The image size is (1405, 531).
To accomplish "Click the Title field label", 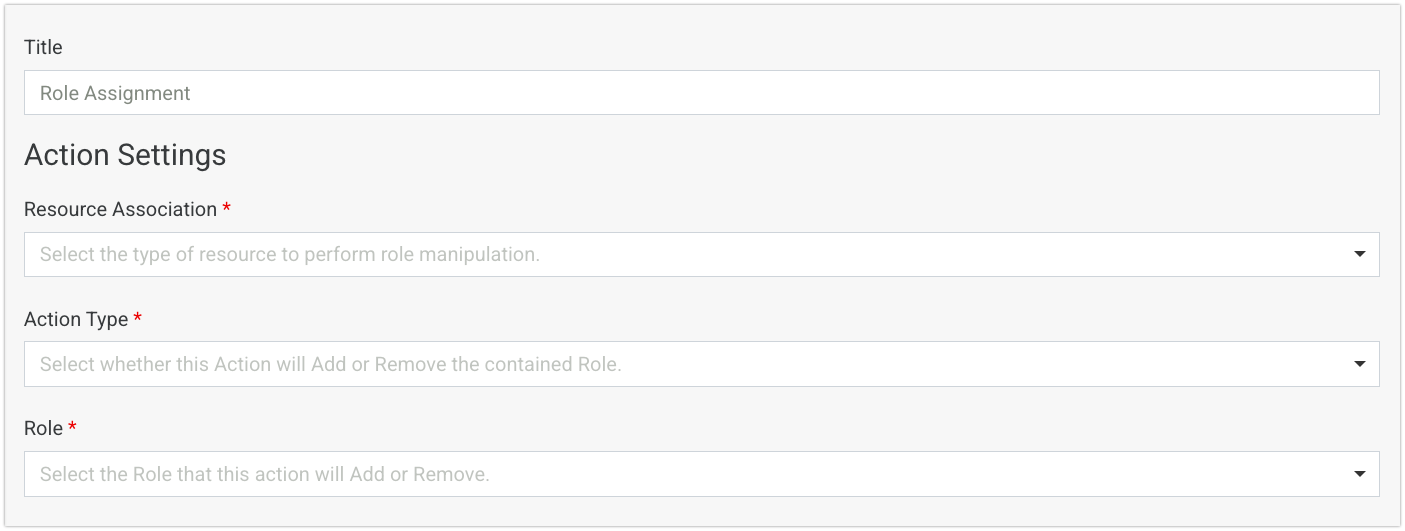I will tap(43, 47).
